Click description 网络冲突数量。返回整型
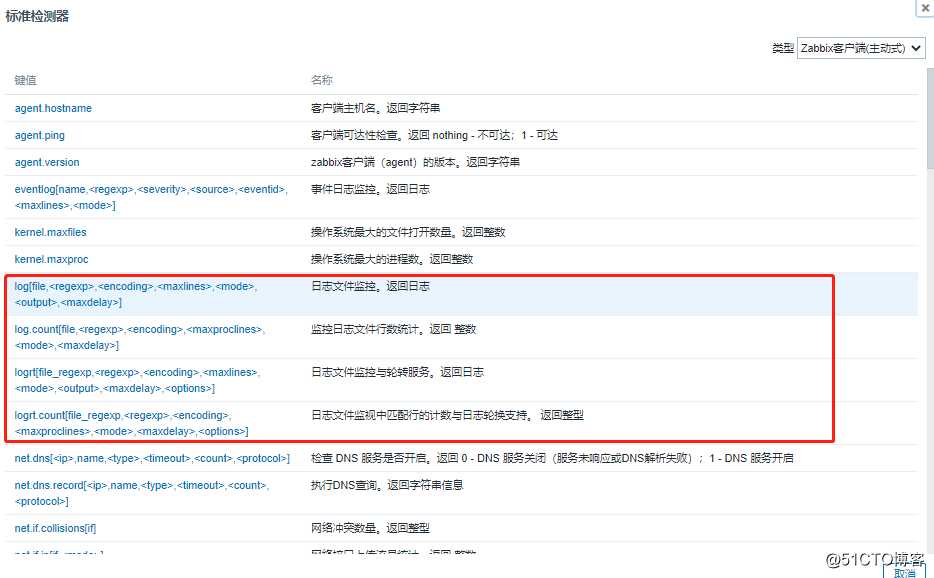The height and width of the screenshot is (578, 934). (370, 529)
